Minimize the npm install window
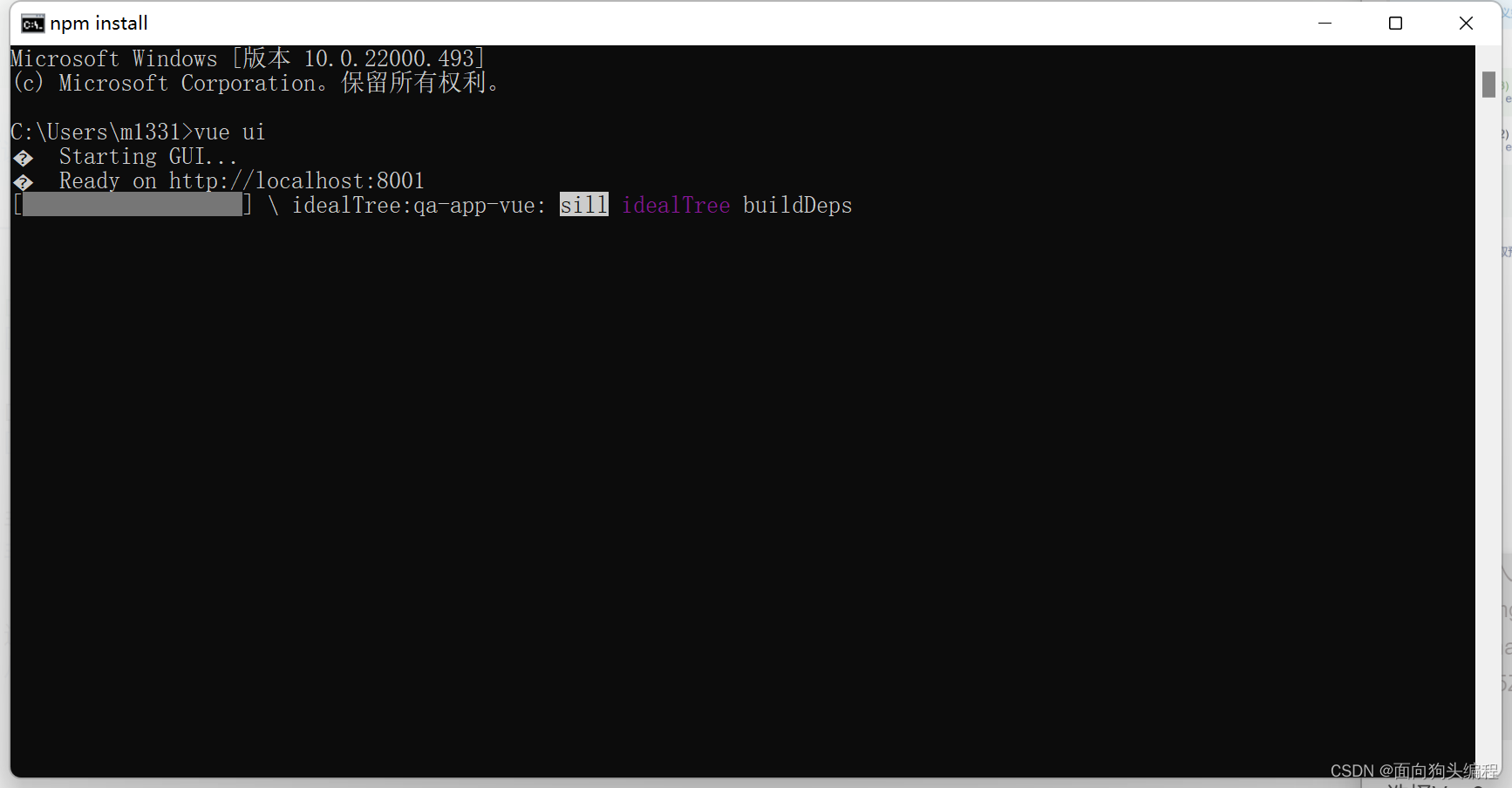 [x=1325, y=24]
